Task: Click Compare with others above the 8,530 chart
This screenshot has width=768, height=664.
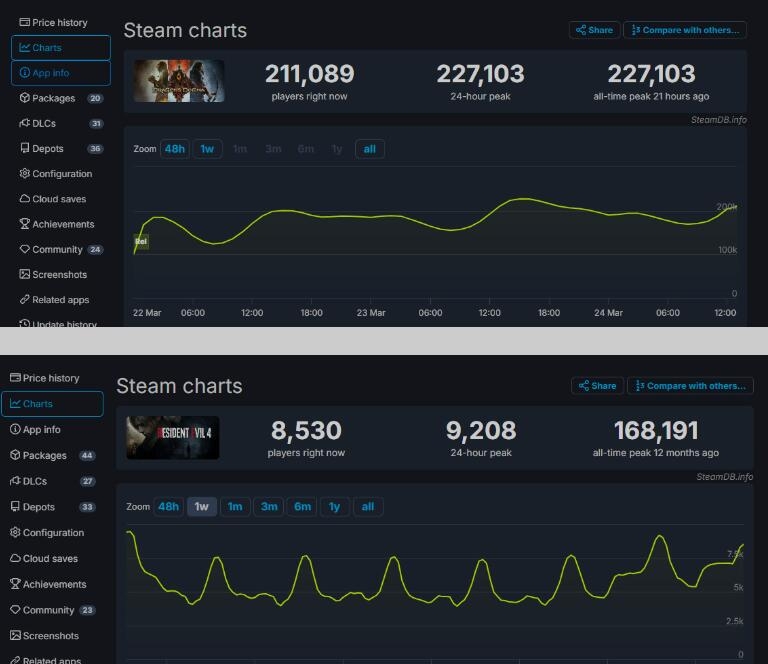Action: pos(690,386)
